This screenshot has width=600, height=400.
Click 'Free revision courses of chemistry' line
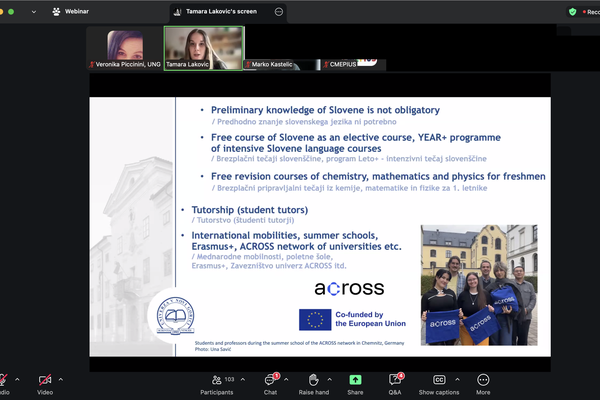coord(378,176)
